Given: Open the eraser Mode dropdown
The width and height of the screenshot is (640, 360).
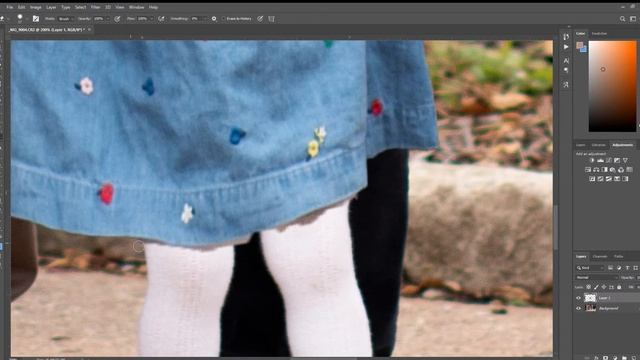Looking at the screenshot, I should (x=66, y=19).
